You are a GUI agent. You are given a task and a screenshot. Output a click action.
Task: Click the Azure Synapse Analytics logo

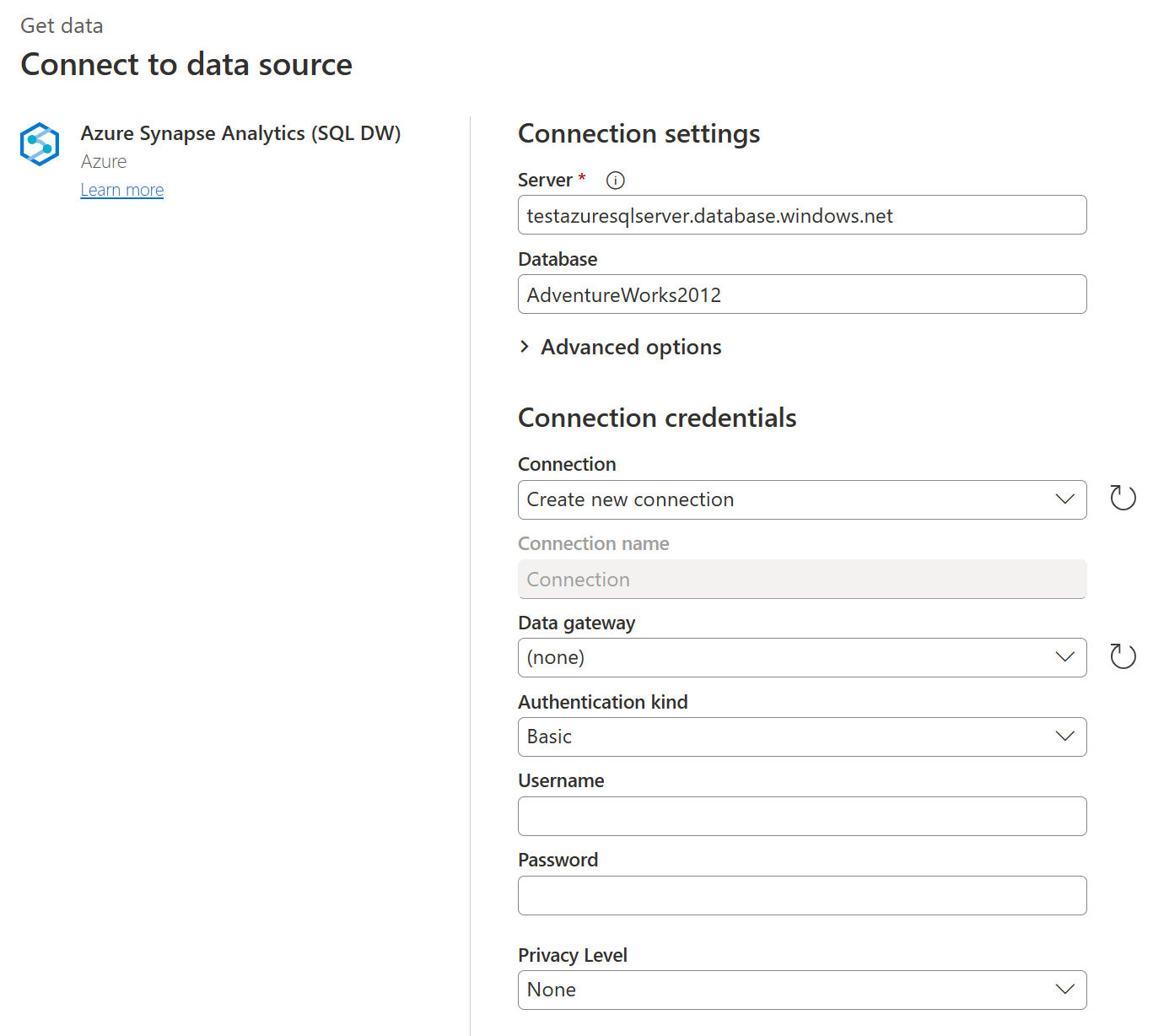39,143
